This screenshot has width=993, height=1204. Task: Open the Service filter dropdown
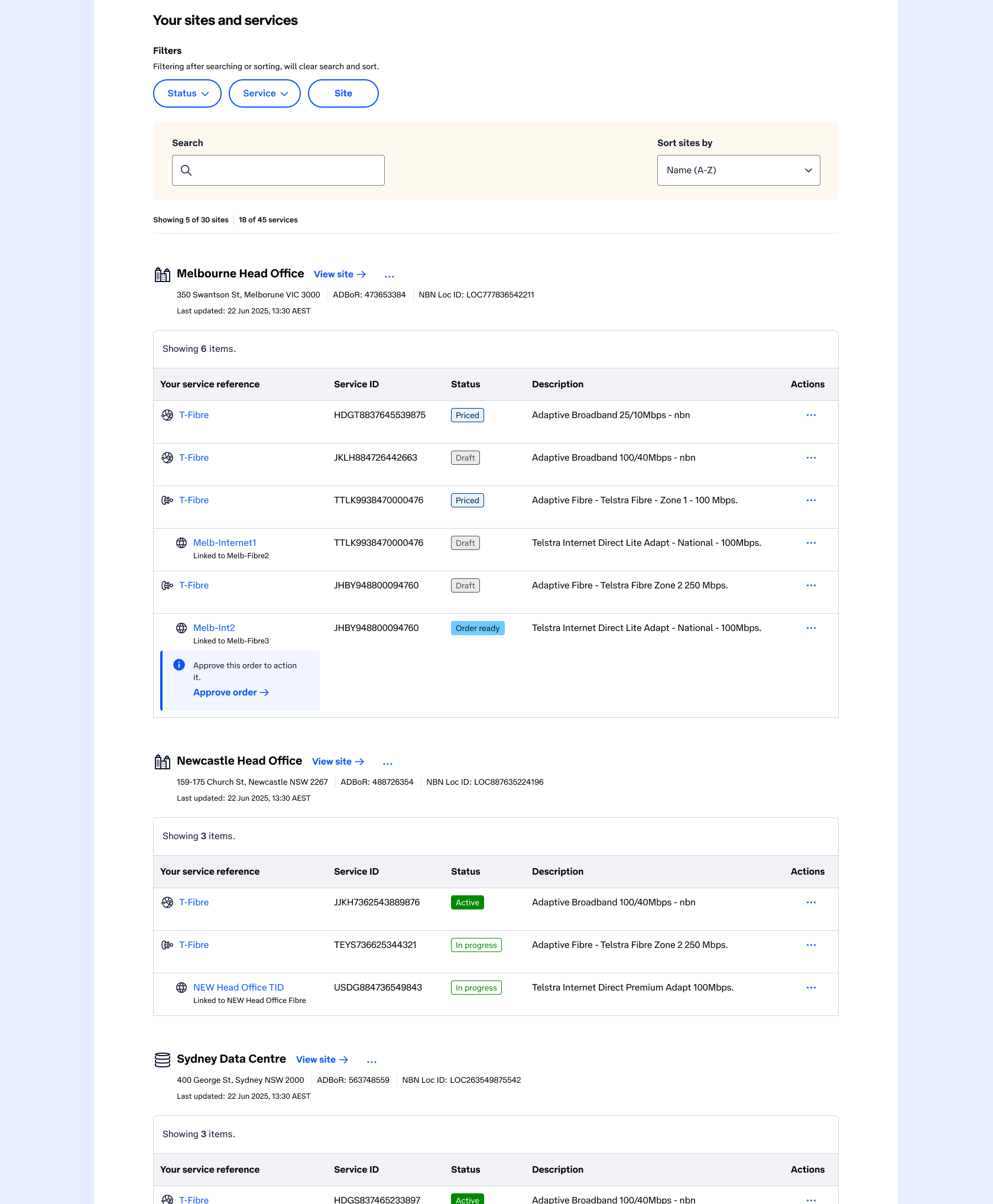coord(265,93)
